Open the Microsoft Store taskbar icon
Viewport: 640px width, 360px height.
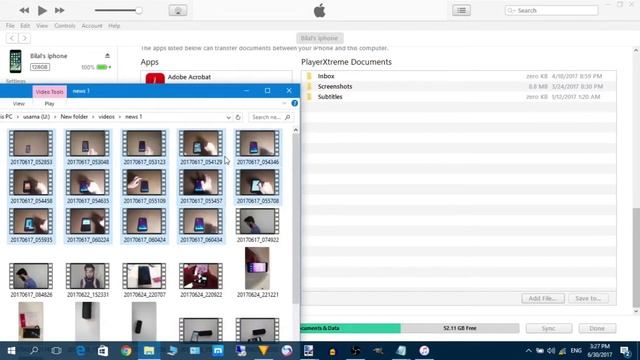[x=103, y=351]
